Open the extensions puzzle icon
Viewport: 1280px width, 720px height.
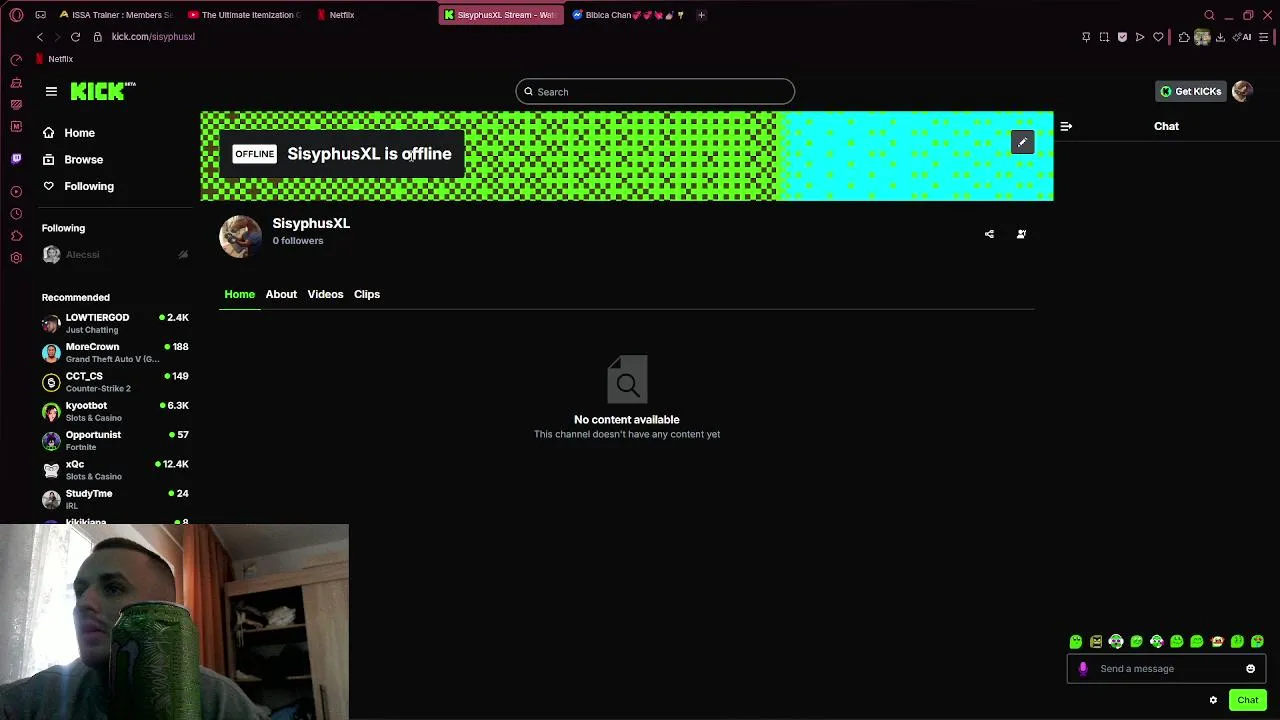point(1184,37)
